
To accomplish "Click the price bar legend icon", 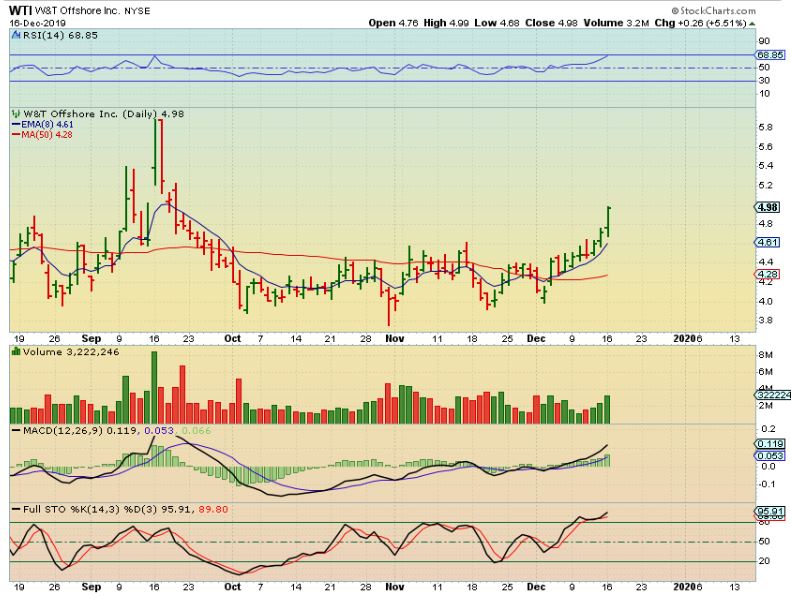I will (16, 114).
